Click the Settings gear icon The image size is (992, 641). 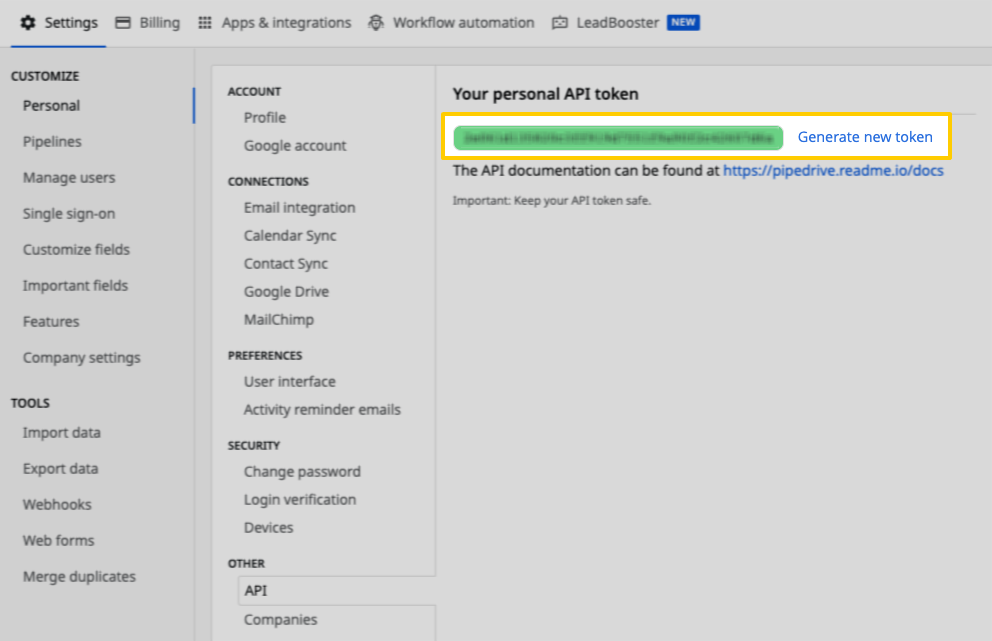coord(29,22)
